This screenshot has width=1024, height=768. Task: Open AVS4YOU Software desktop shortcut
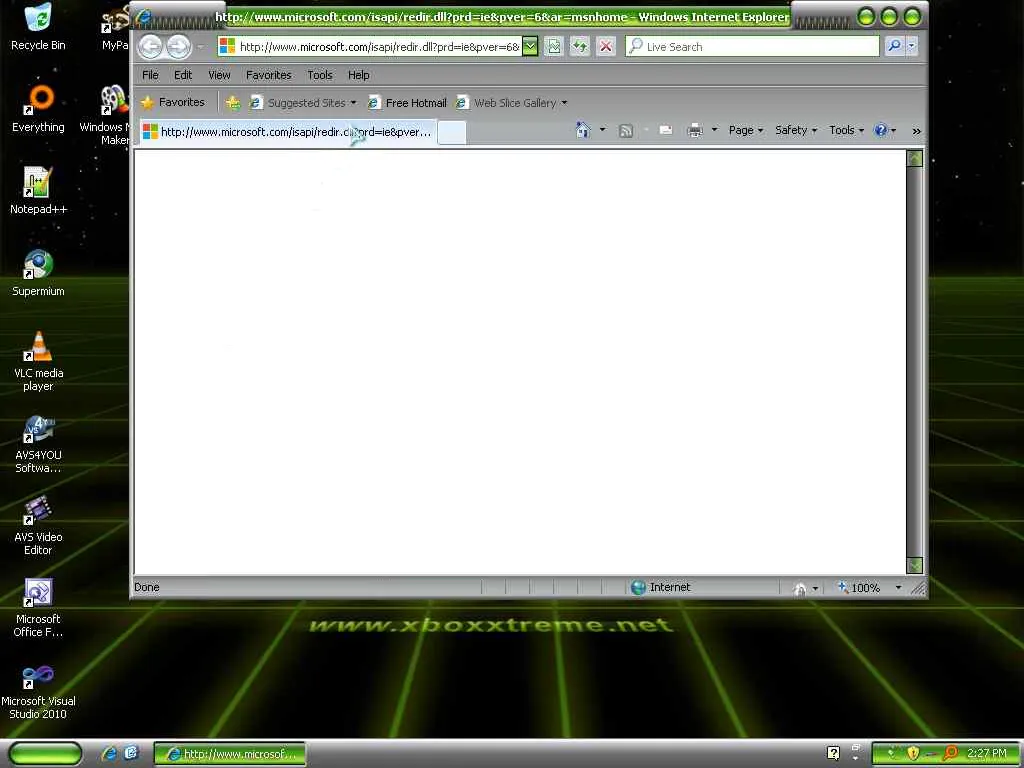click(38, 443)
